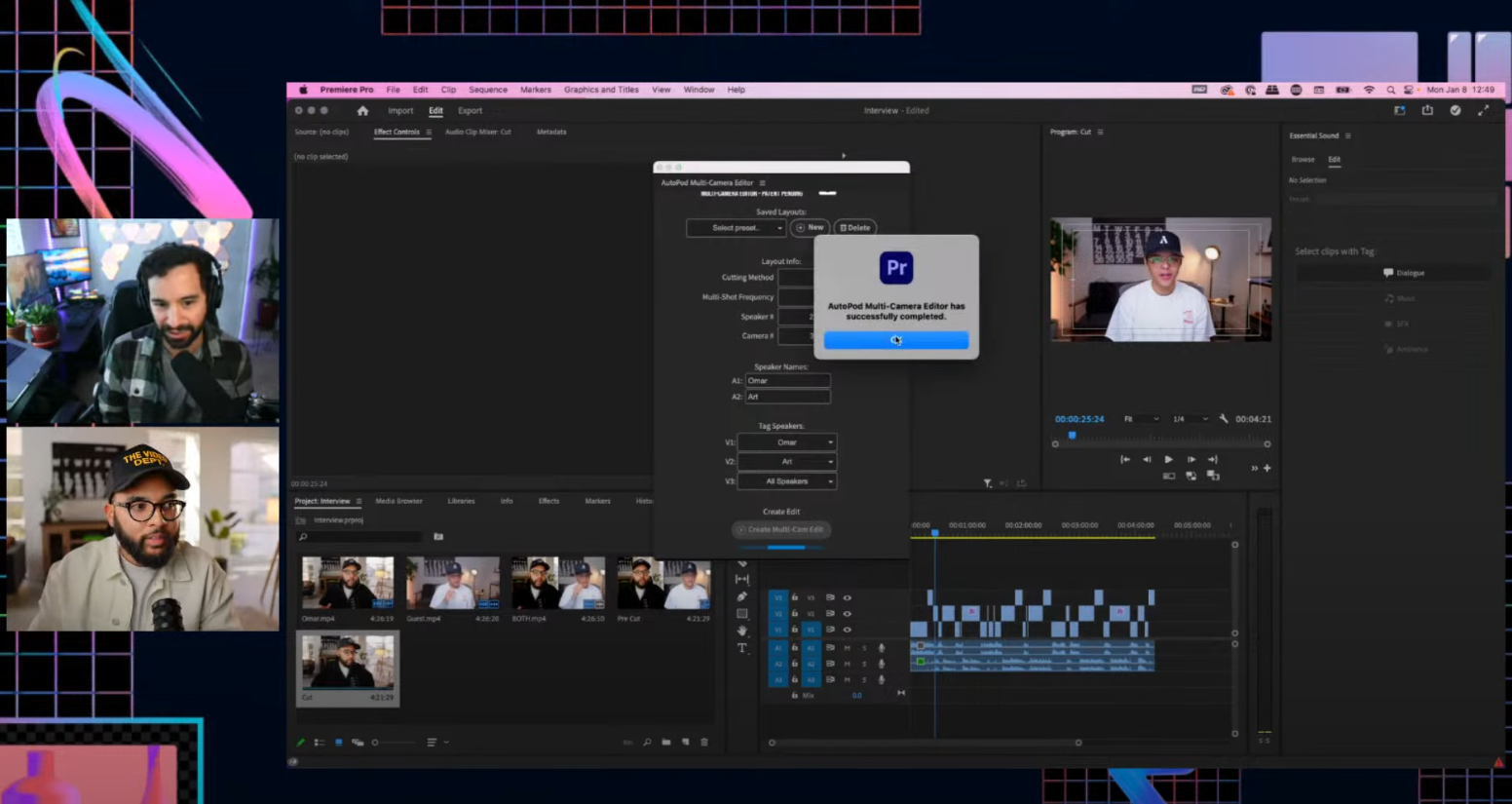Toggle sync lock on track V2

click(830, 614)
